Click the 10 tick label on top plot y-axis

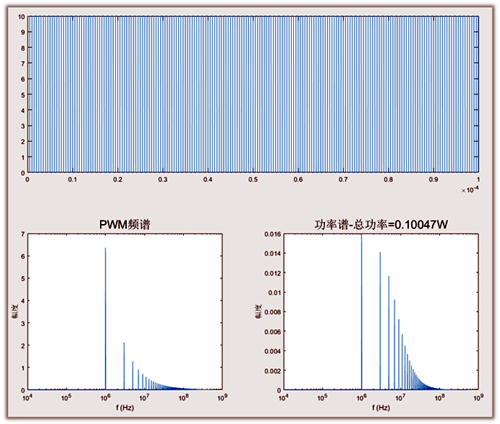[21, 16]
